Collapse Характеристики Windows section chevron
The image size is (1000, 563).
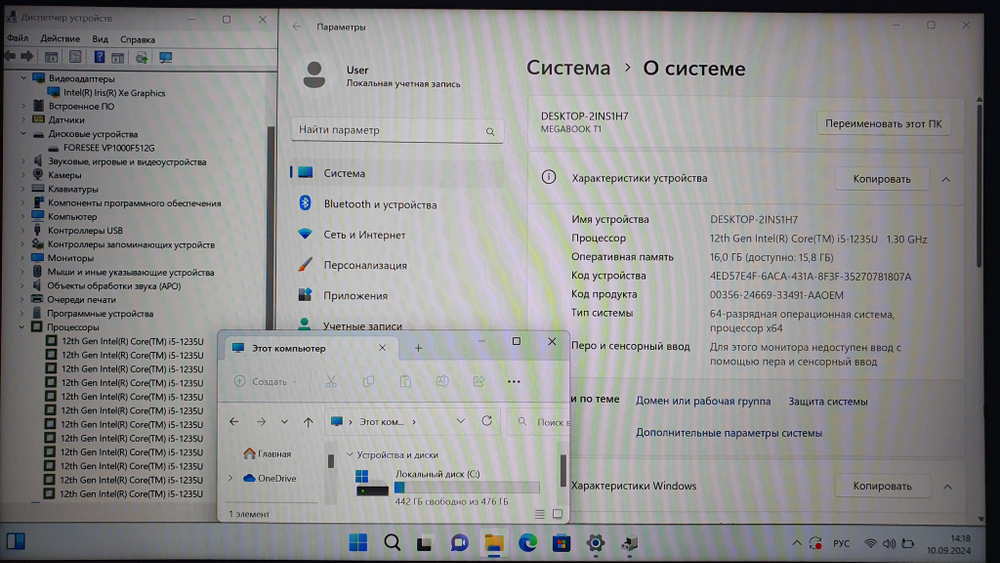click(x=947, y=487)
